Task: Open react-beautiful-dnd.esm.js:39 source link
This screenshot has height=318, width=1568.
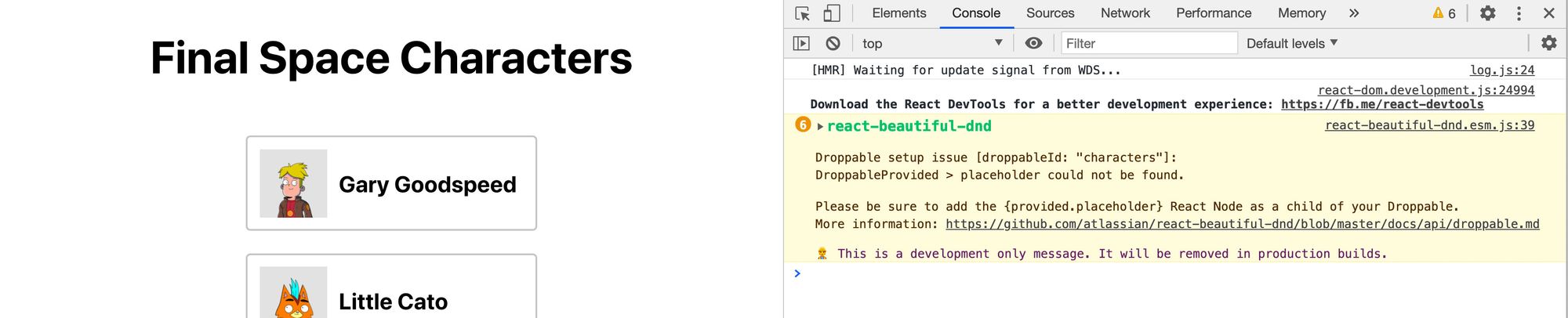Action: (1429, 125)
